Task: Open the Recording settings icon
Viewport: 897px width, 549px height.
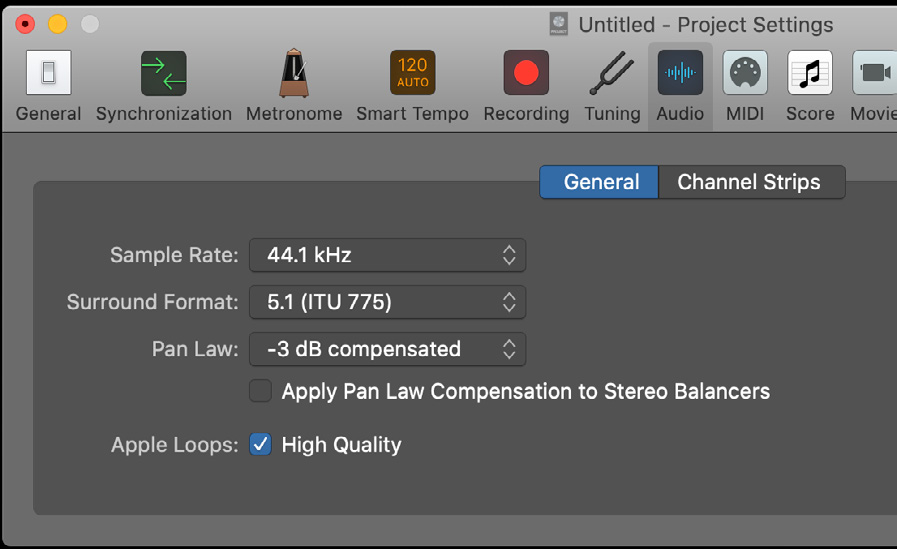Action: pos(526,73)
